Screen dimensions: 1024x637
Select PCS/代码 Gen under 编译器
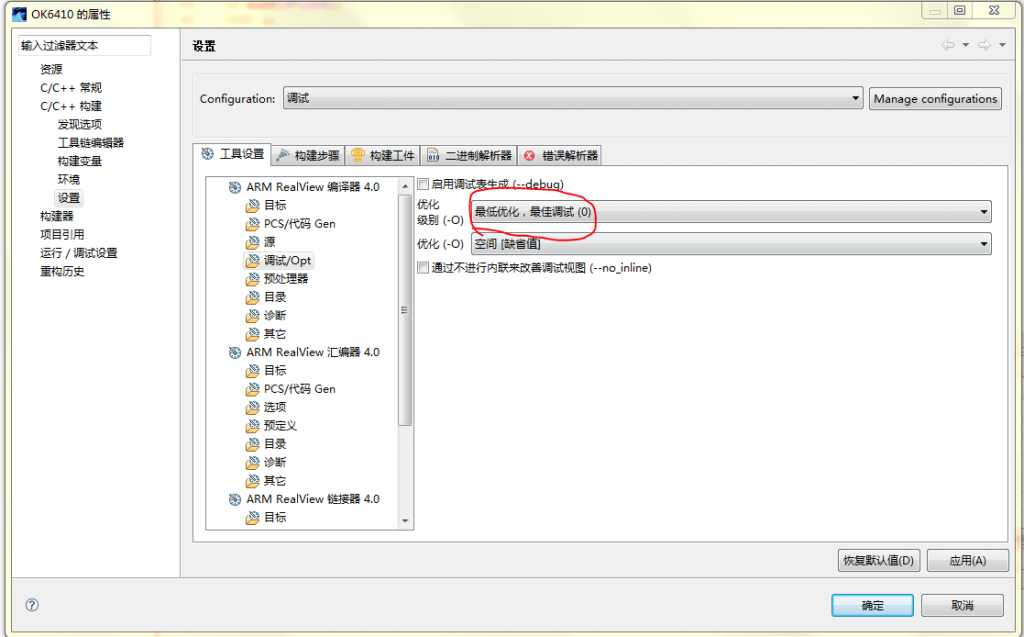point(299,224)
